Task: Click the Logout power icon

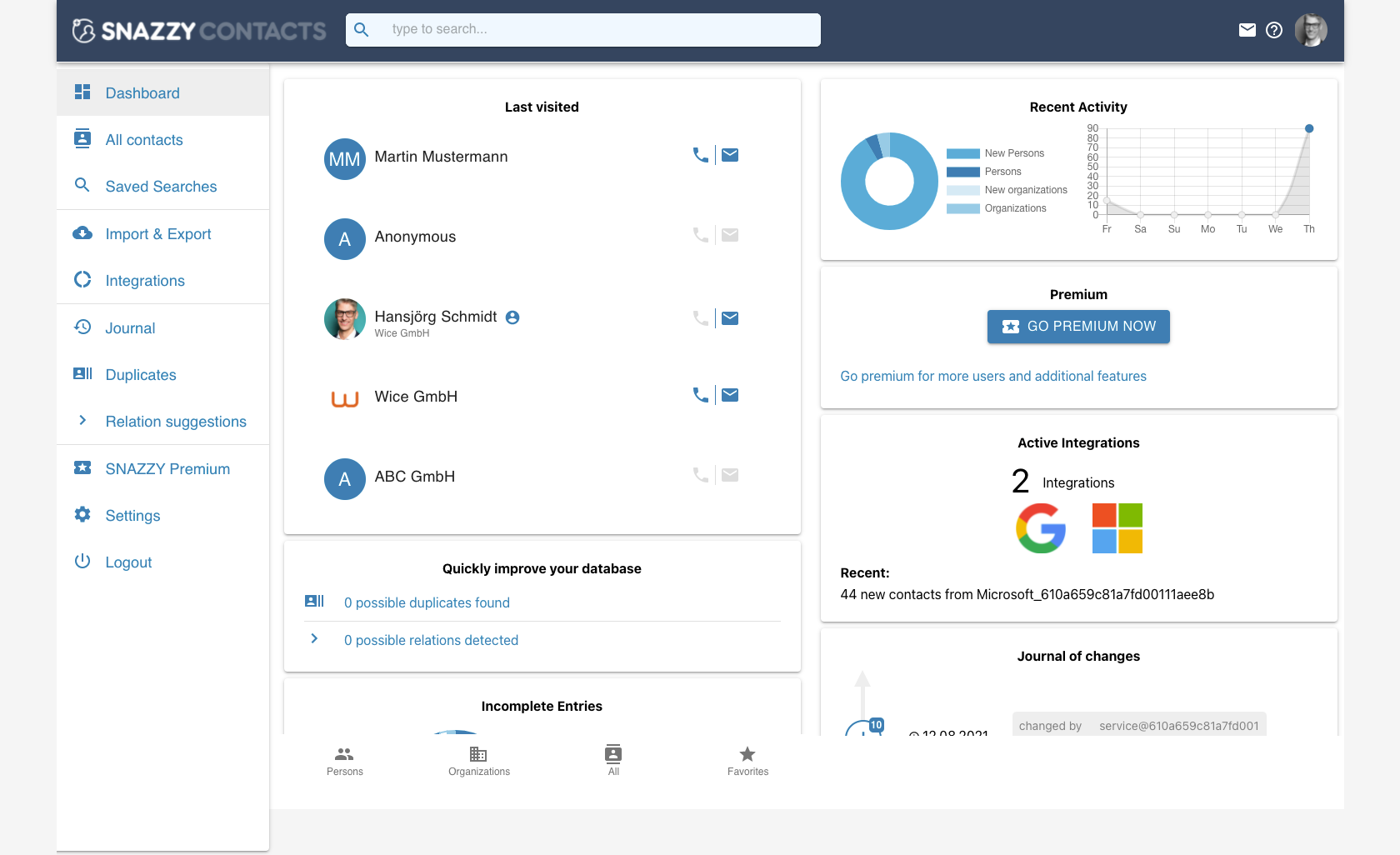Action: (82, 561)
